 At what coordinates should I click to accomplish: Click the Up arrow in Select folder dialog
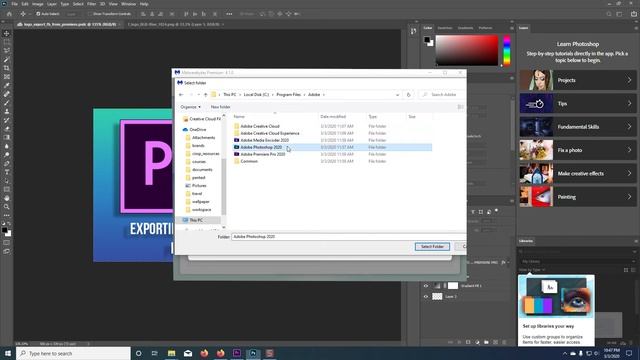205,95
